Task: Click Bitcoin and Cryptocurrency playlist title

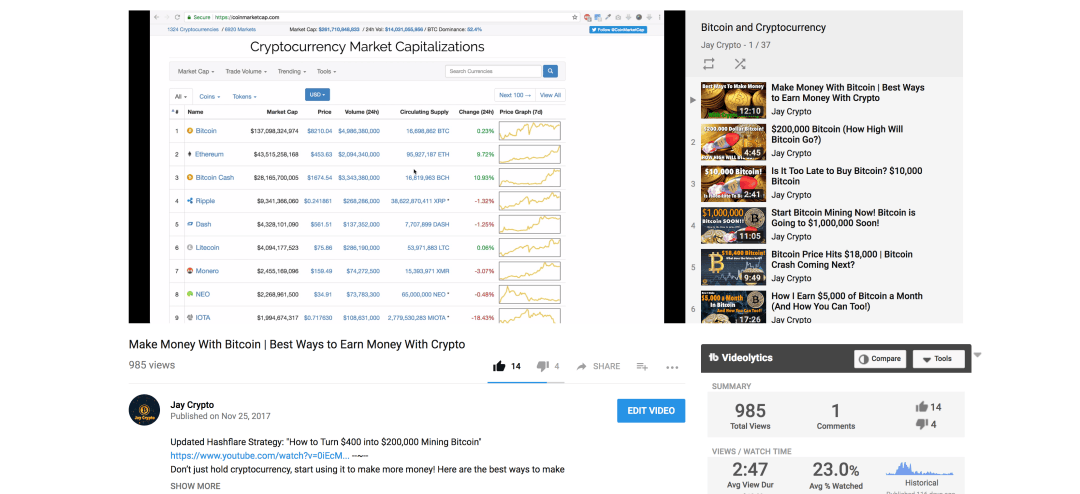Action: click(x=763, y=28)
